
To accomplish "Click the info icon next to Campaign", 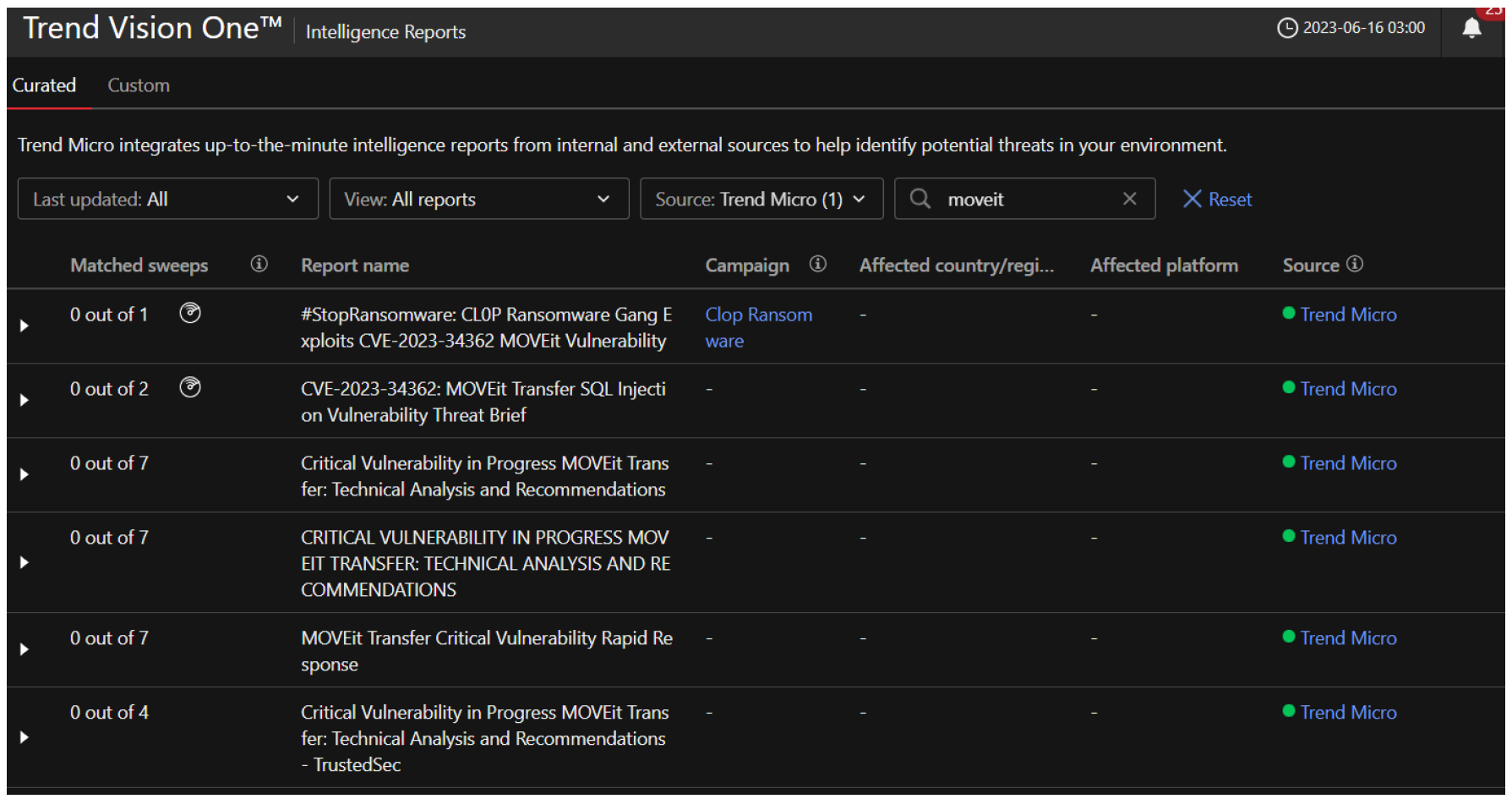I will coord(817,265).
